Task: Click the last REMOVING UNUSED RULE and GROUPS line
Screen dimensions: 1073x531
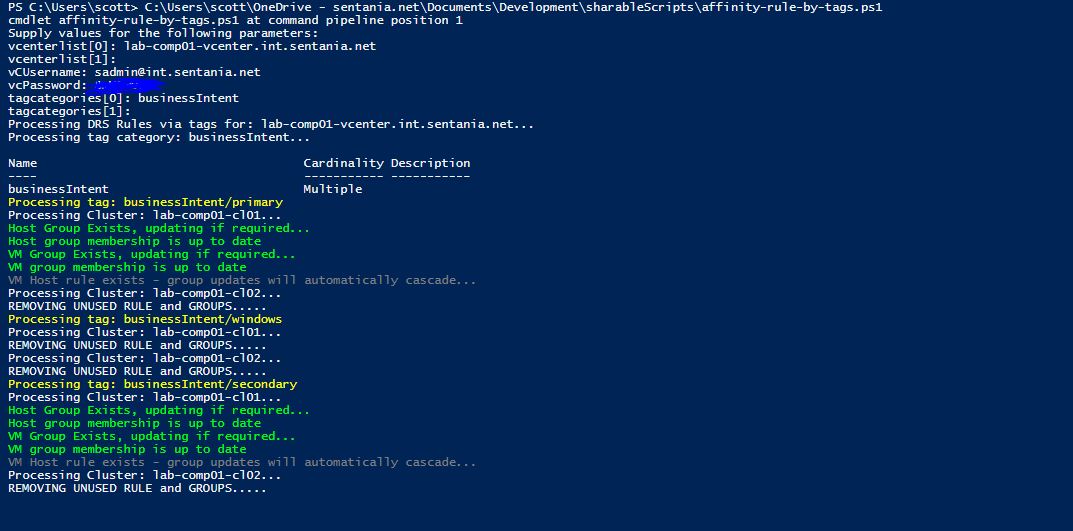Action: coord(137,489)
